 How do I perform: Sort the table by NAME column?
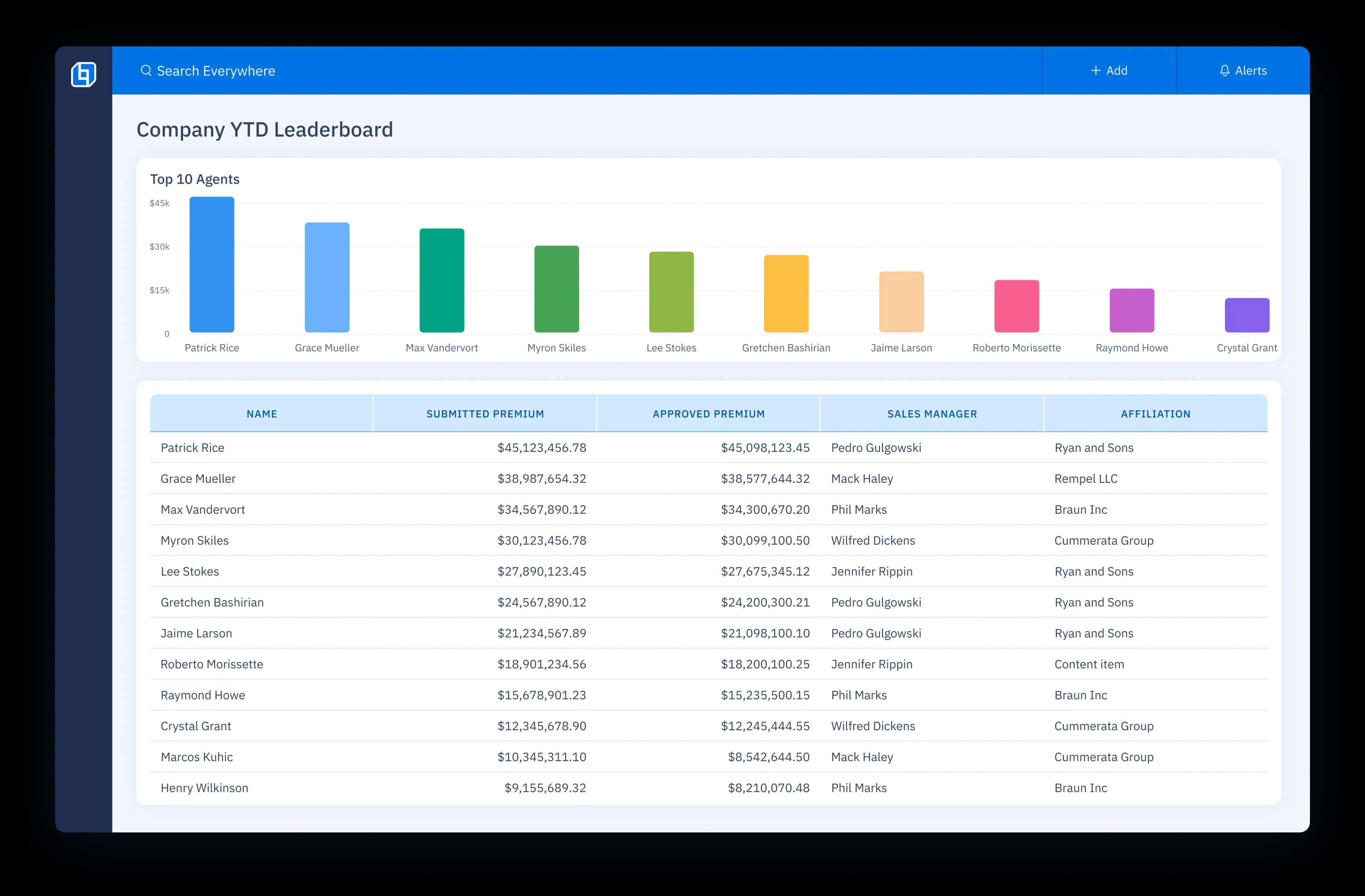[x=262, y=413]
